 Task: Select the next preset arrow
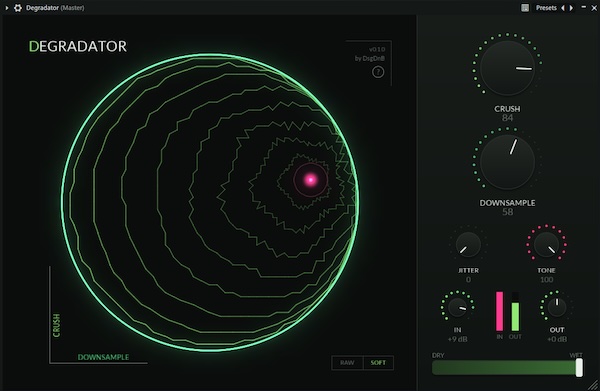tap(571, 8)
